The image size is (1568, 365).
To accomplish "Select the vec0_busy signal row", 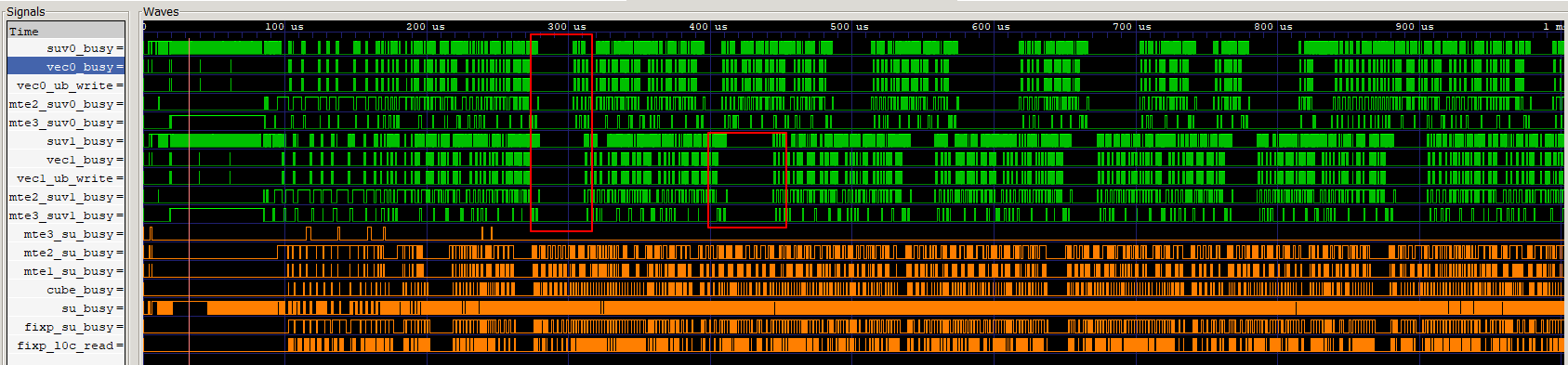I will pyautogui.click(x=66, y=67).
